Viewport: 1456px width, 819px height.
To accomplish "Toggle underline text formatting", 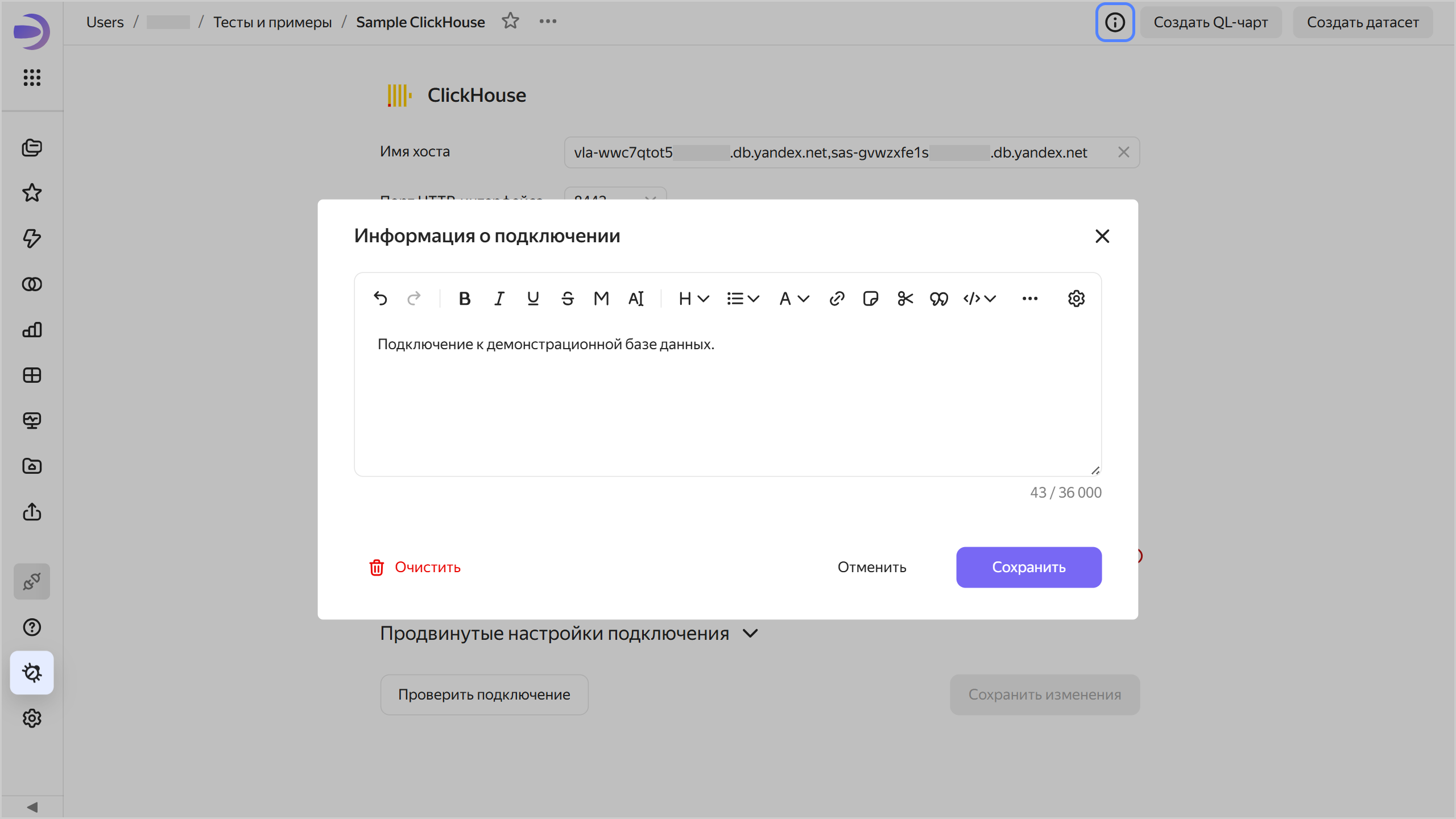I will pyautogui.click(x=533, y=299).
